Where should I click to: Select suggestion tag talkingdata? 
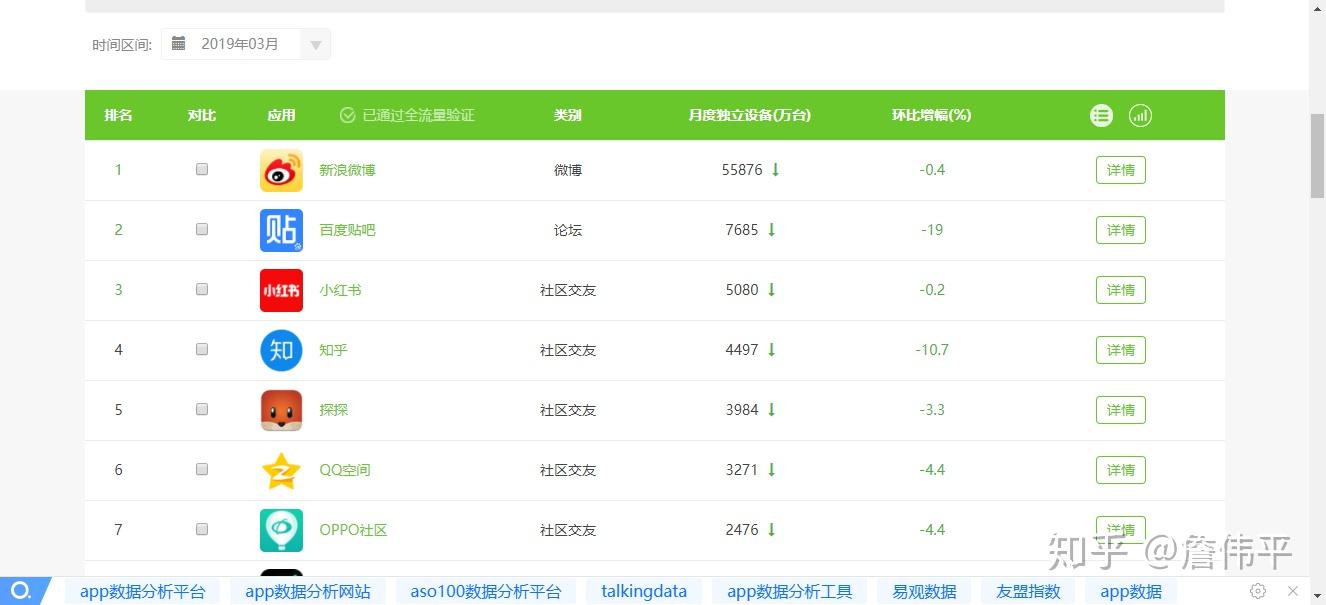tap(644, 591)
